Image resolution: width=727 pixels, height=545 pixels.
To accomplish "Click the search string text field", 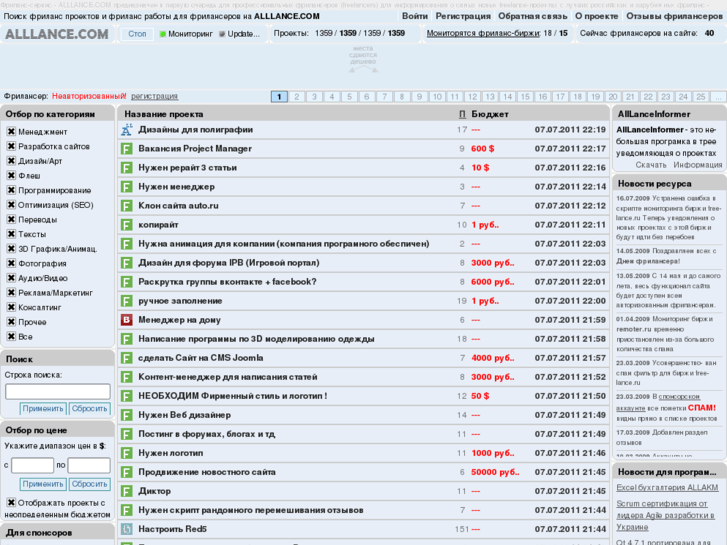I will tap(57, 391).
